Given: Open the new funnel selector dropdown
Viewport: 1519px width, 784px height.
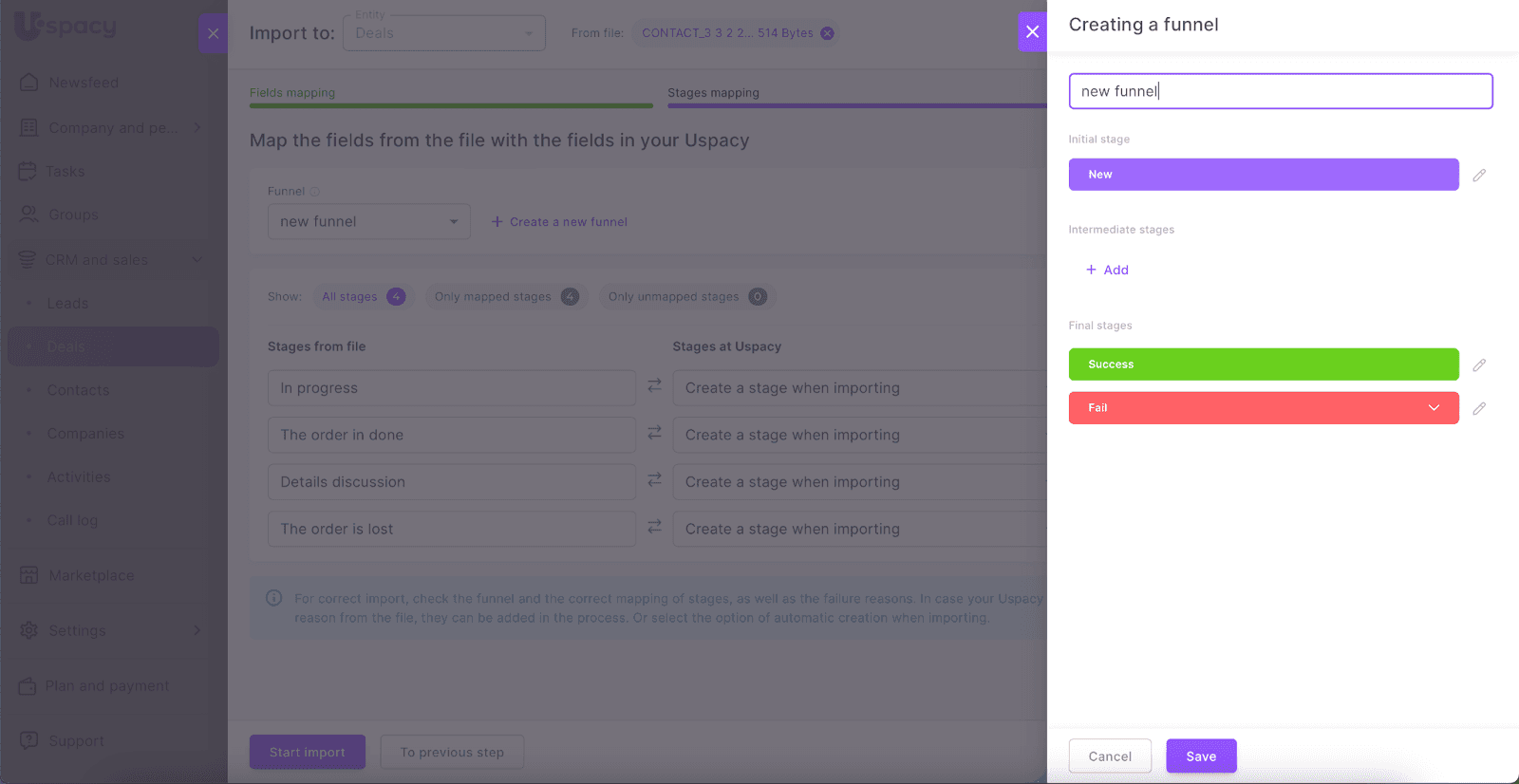Looking at the screenshot, I should (369, 221).
